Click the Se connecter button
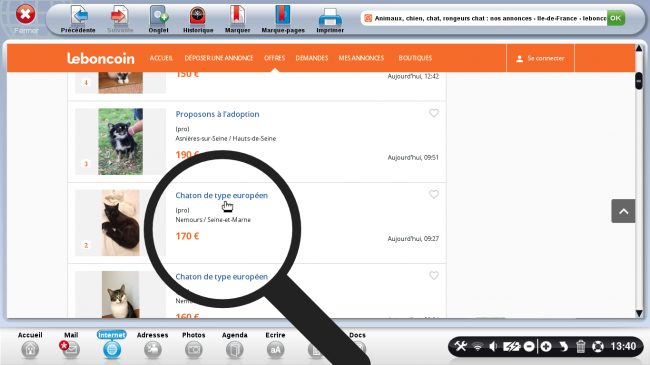Screen dimensions: 650x365 (x=540, y=58)
